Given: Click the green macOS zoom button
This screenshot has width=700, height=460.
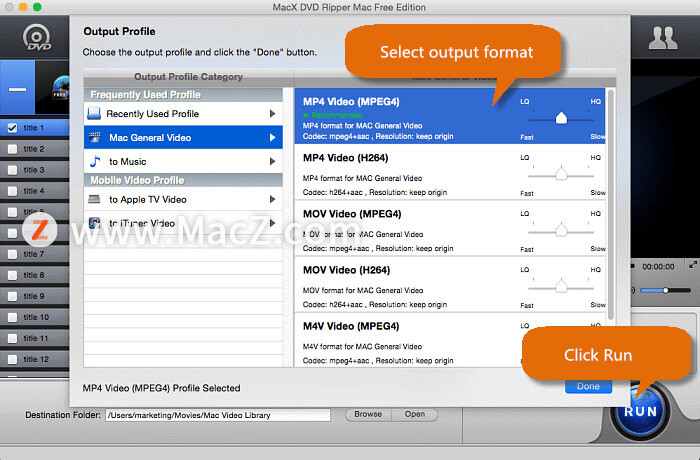Looking at the screenshot, I should [38, 7].
